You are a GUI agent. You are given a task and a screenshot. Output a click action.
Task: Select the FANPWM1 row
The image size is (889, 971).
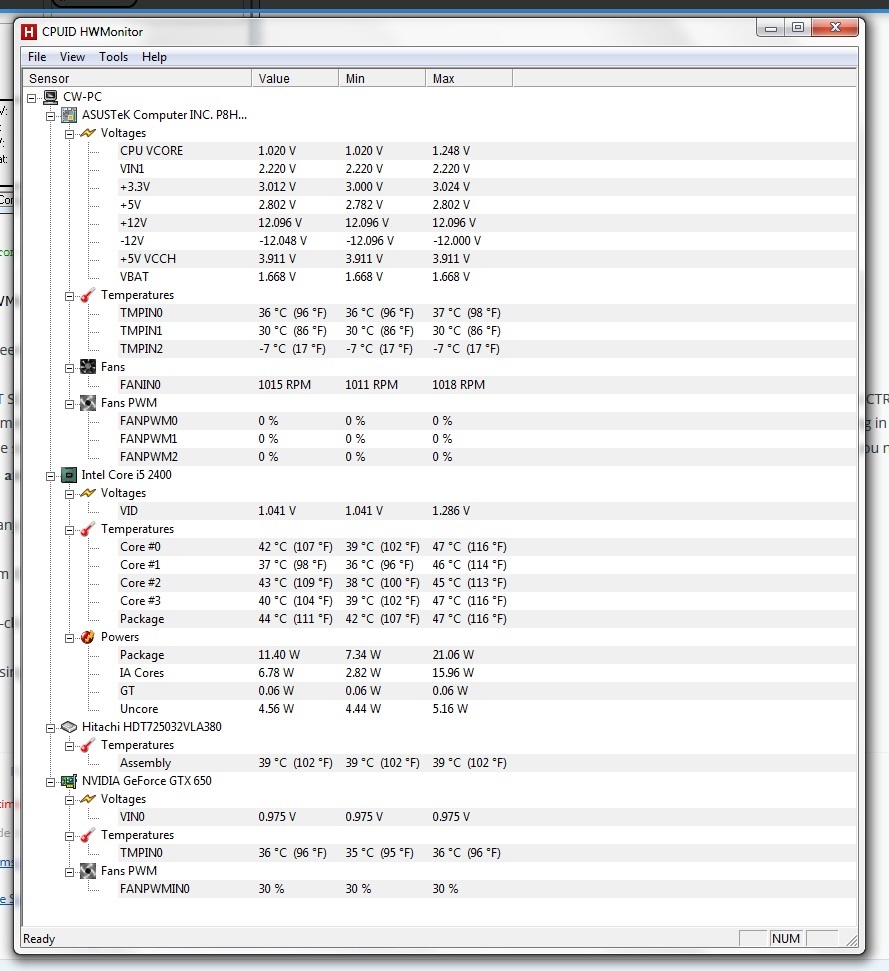coord(487,439)
